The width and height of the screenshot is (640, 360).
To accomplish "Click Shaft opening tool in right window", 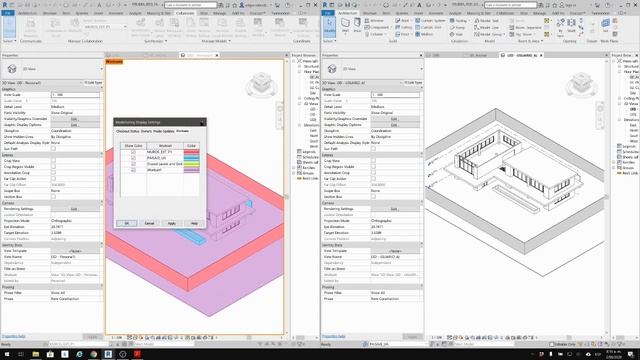I will (x=571, y=26).
